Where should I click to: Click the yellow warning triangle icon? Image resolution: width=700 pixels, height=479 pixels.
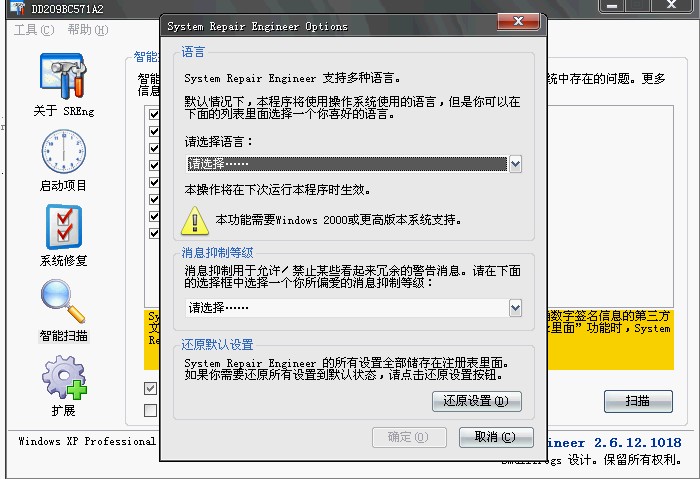click(x=195, y=221)
